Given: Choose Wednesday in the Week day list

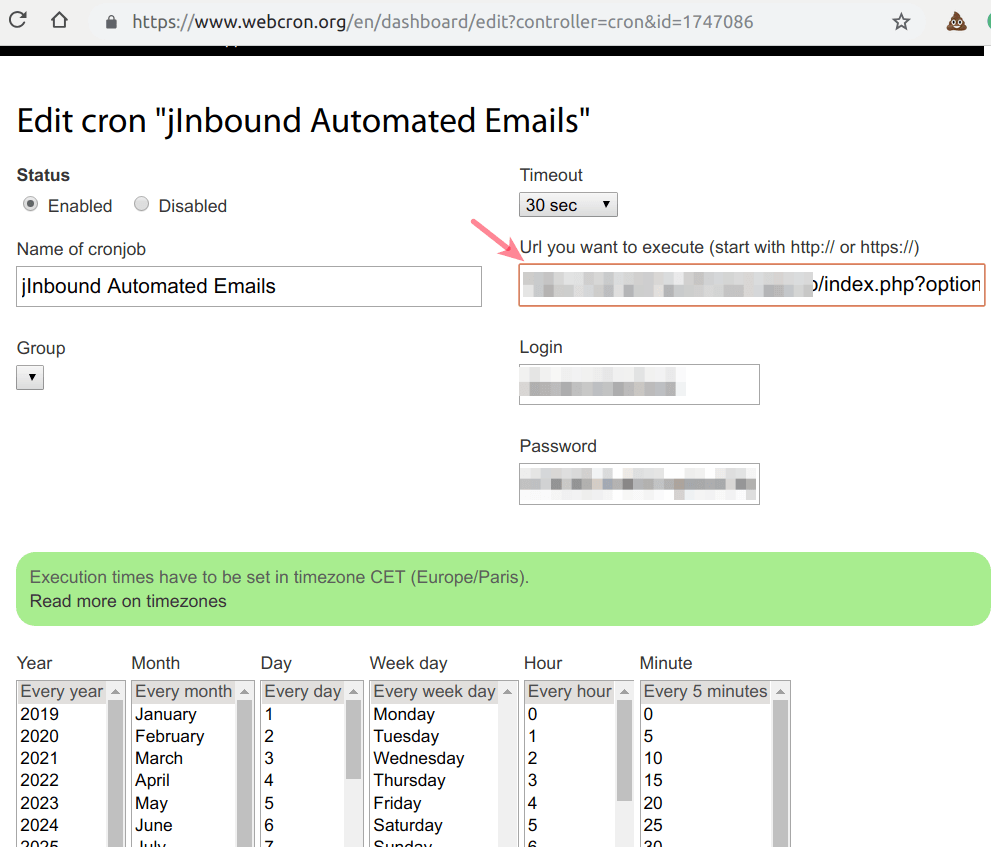Looking at the screenshot, I should 419,758.
